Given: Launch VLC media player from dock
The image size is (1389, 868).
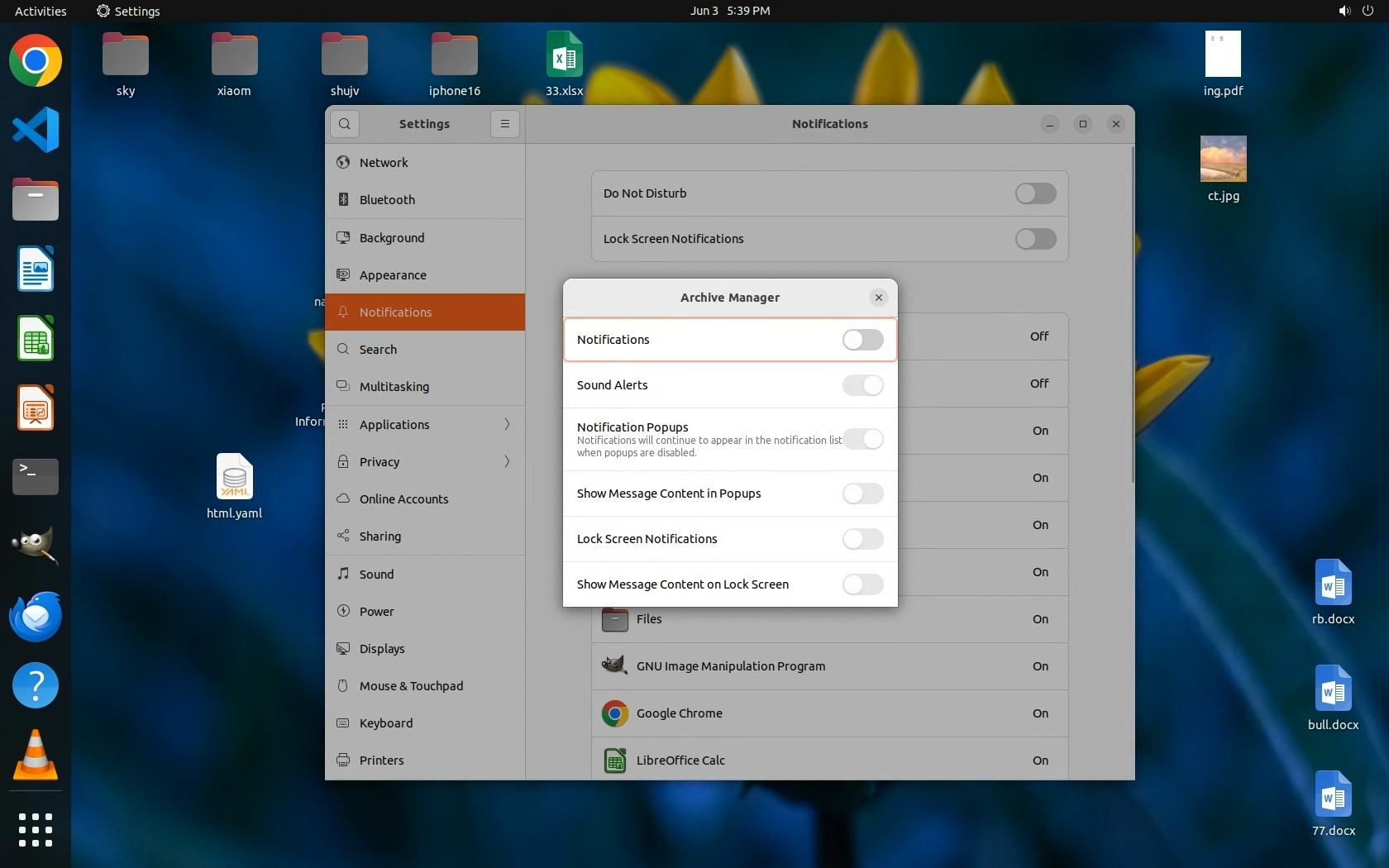Looking at the screenshot, I should click(36, 756).
